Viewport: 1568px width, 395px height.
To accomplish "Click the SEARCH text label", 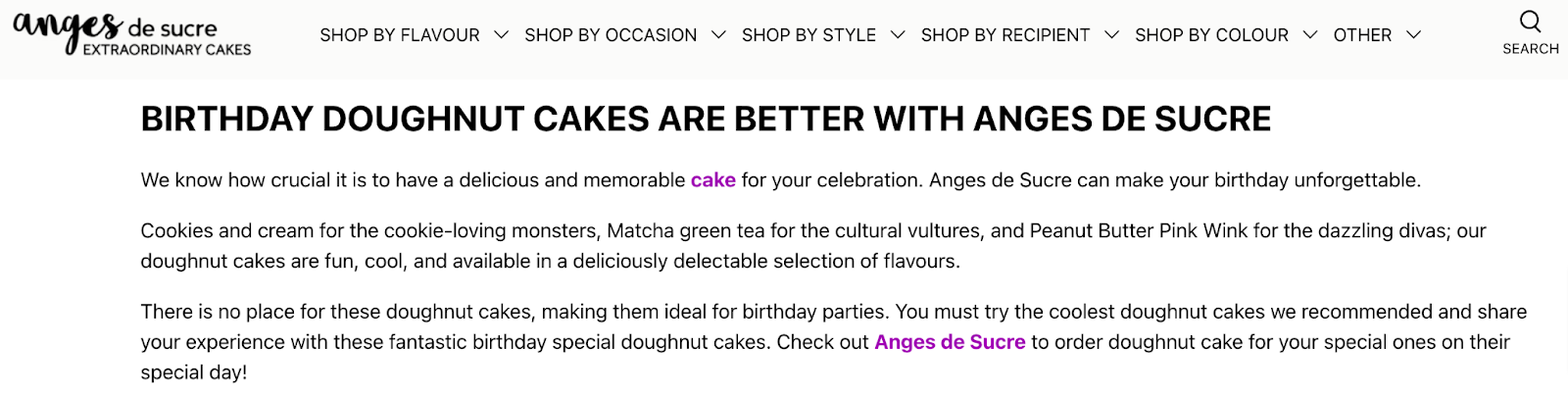I will click(x=1530, y=49).
